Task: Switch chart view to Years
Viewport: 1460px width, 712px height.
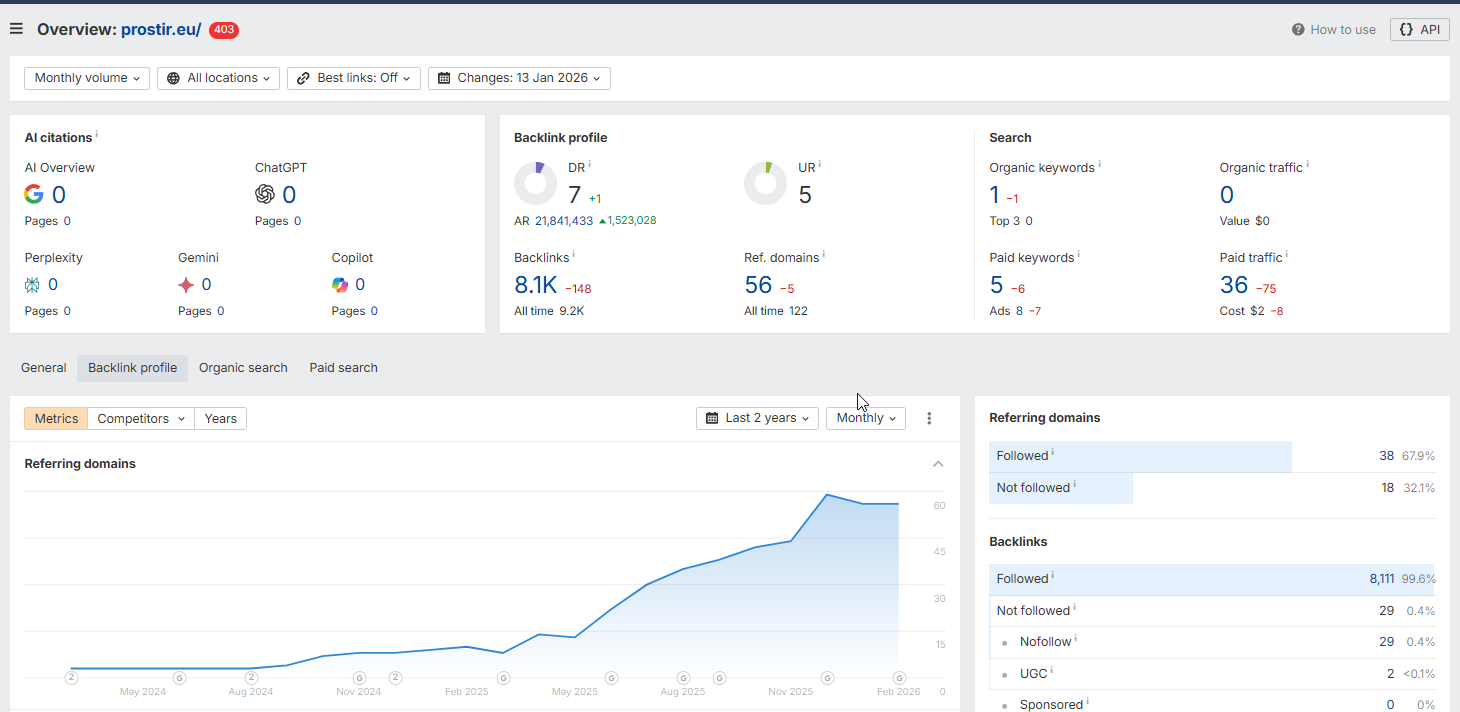Action: tap(220, 419)
